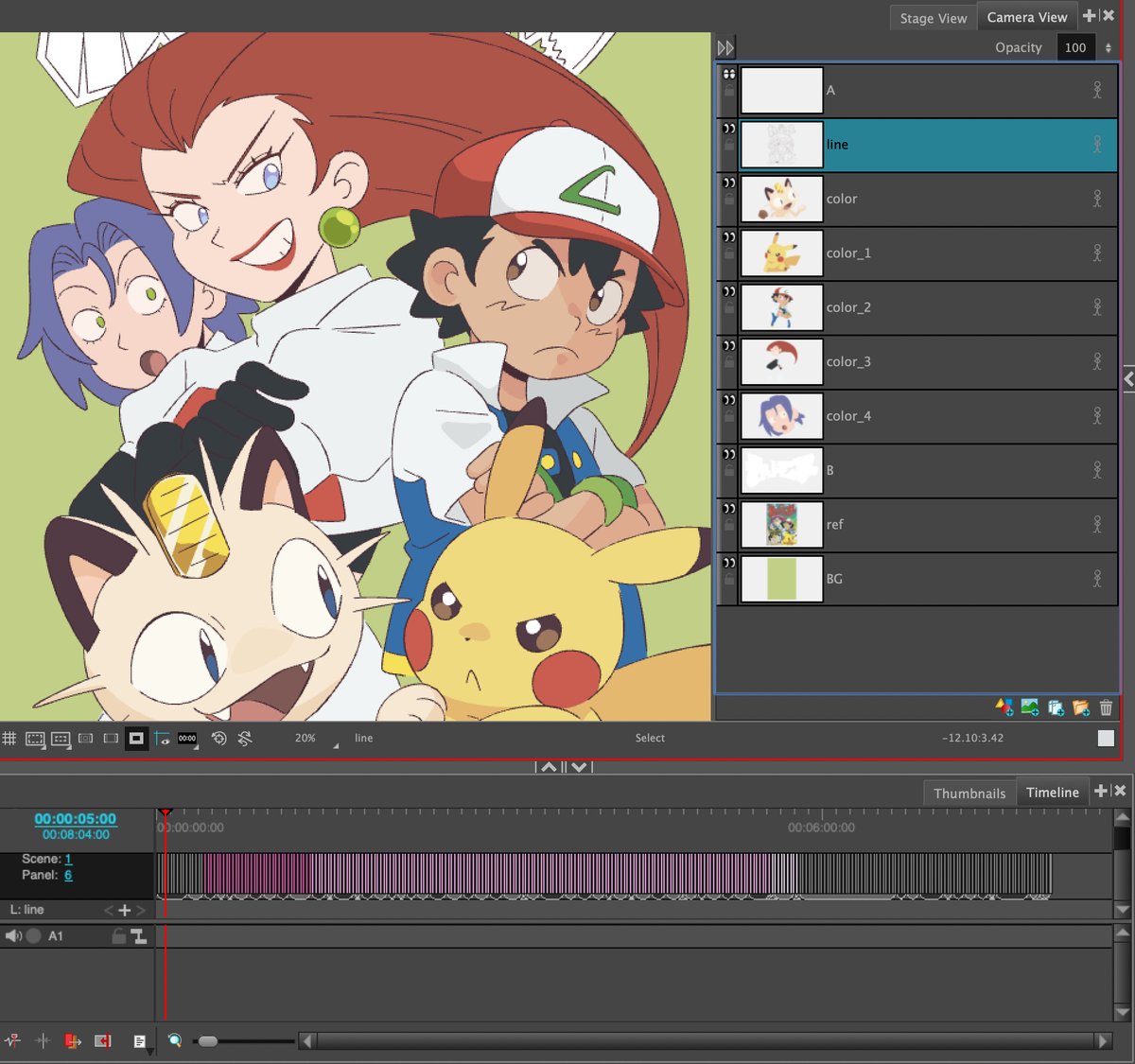Viewport: 1135px width, 1064px height.
Task: Hide the line layer with its eye toggle
Action: tap(729, 128)
